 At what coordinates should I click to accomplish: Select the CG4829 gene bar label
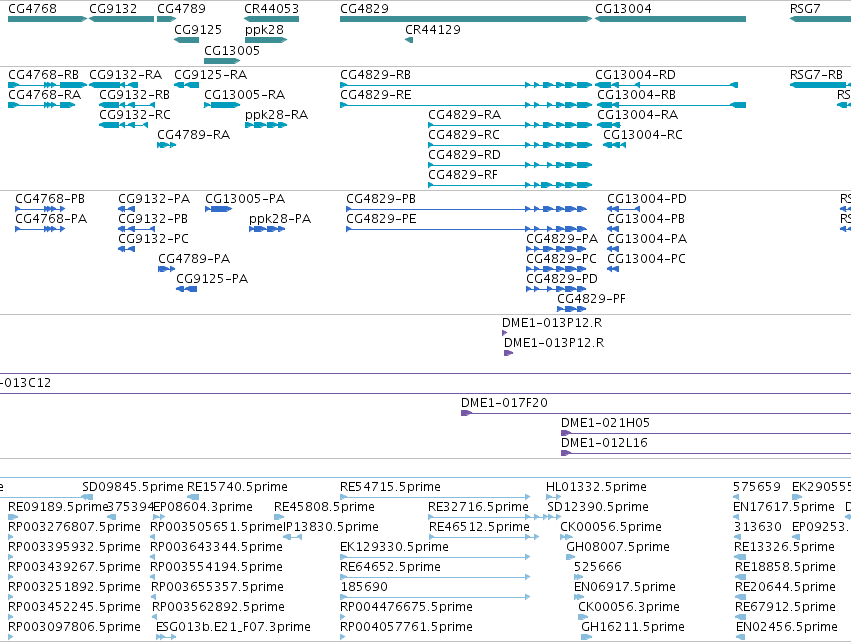(x=364, y=9)
